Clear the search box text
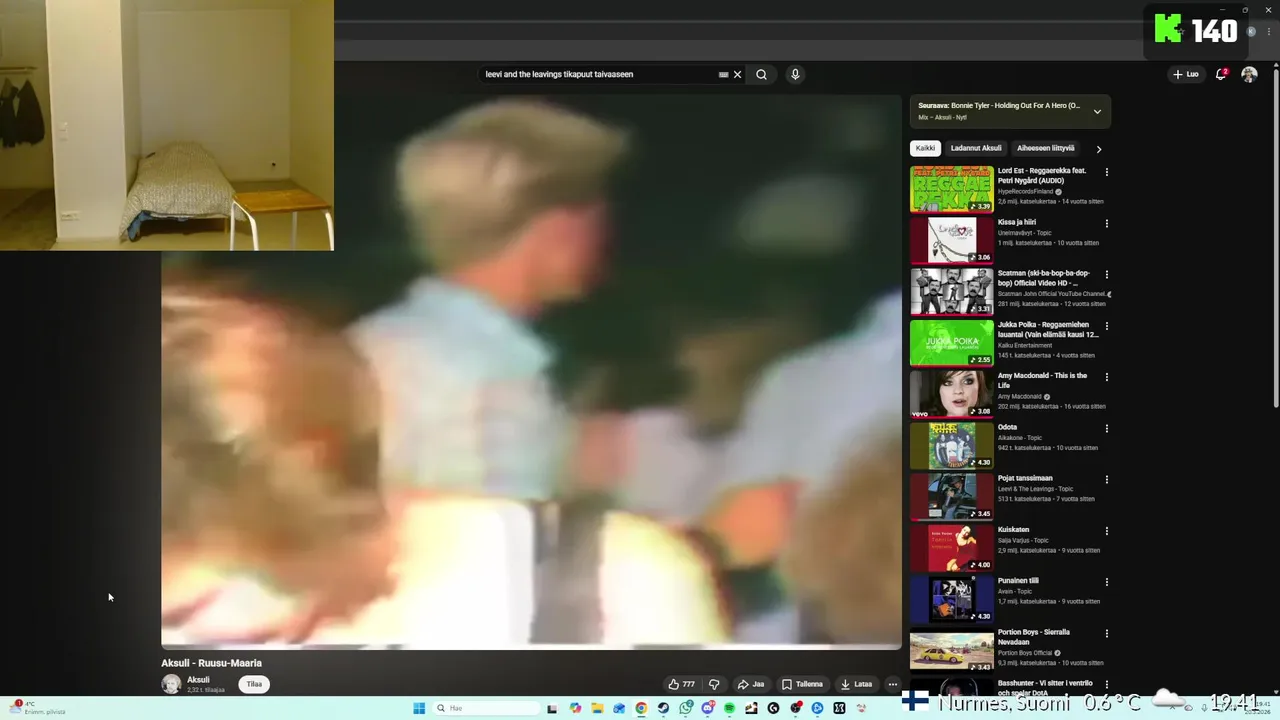The width and height of the screenshot is (1280, 720). 738,74
